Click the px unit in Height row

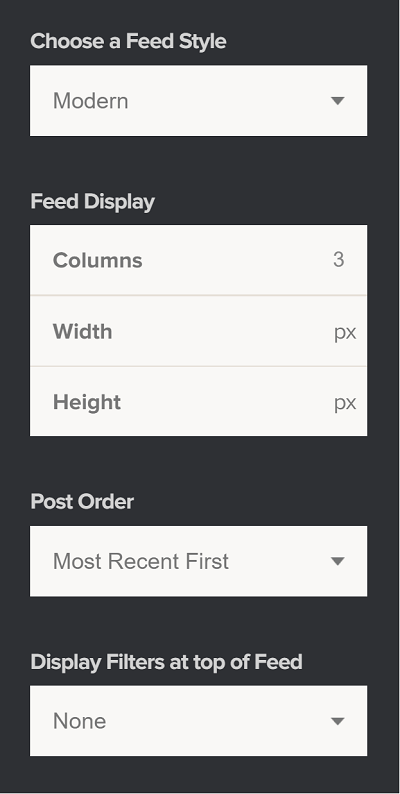pos(345,404)
